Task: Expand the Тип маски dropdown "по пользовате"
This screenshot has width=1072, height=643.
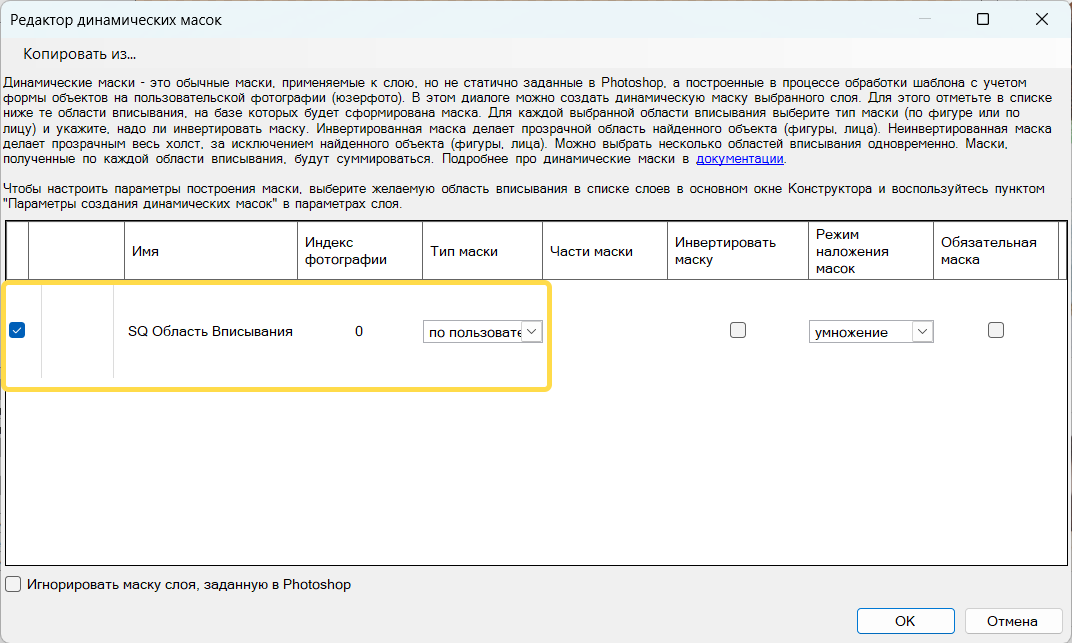Action: [x=532, y=332]
